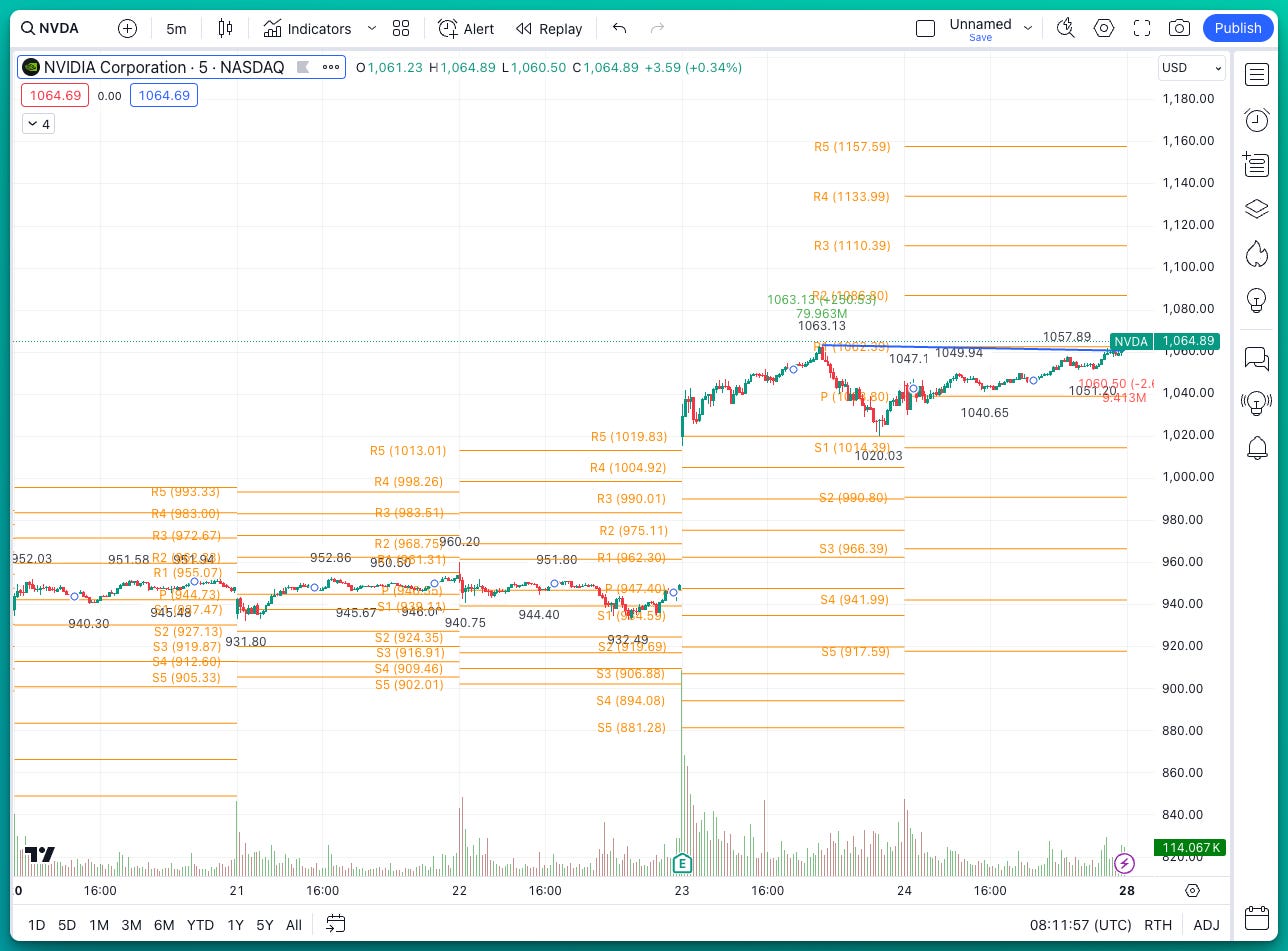
Task: Open chart settings hexagon icon
Action: 1104,28
